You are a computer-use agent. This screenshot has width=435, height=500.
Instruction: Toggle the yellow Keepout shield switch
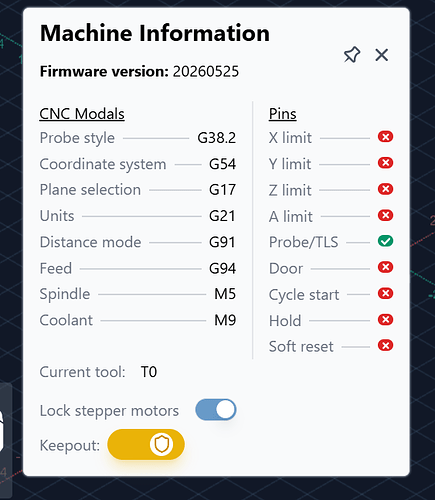tap(146, 444)
